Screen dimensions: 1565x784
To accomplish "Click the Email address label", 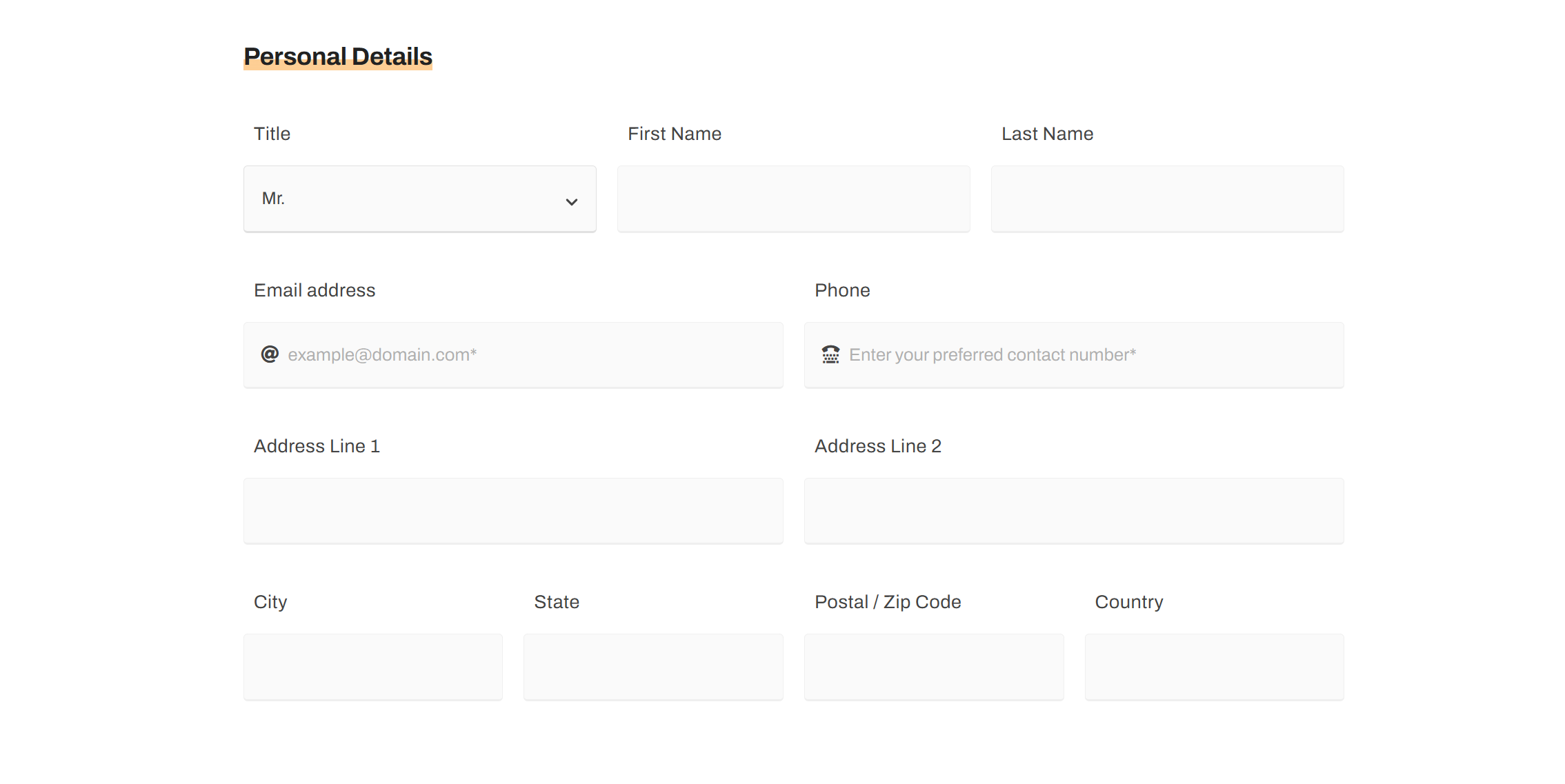I will pyautogui.click(x=315, y=290).
